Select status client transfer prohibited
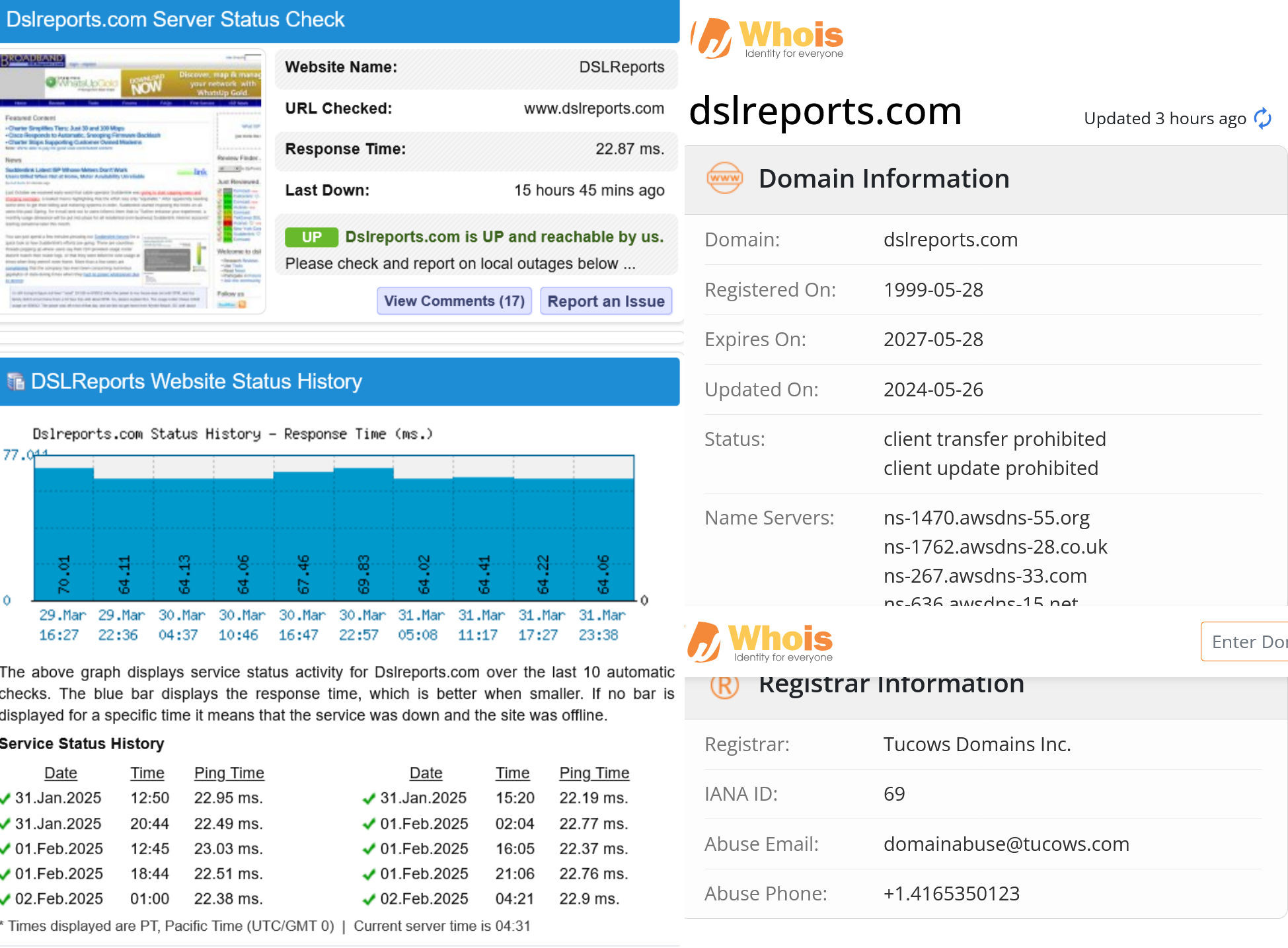This screenshot has width=1288, height=948. [995, 439]
